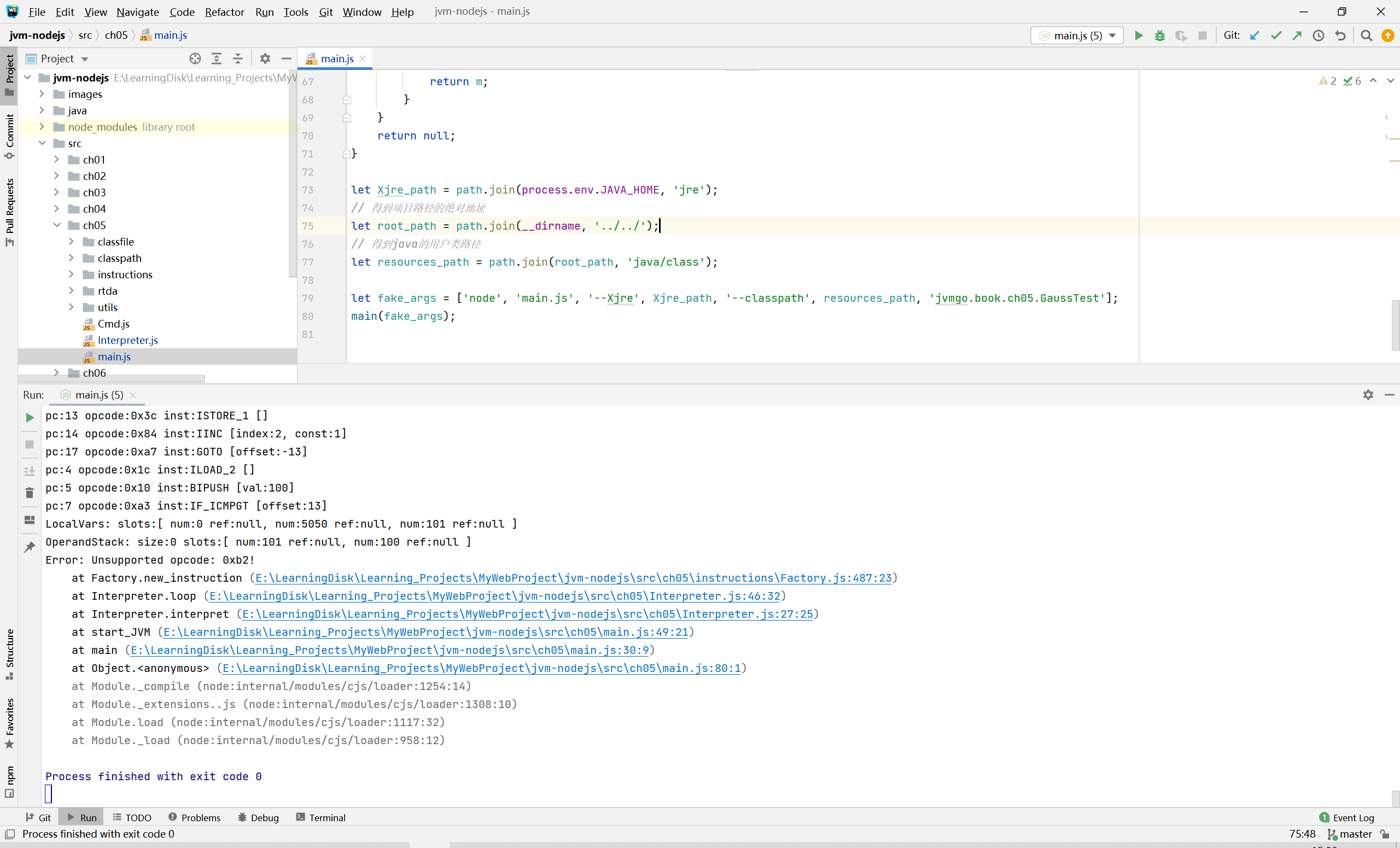Open the Refactor menu

click(224, 11)
